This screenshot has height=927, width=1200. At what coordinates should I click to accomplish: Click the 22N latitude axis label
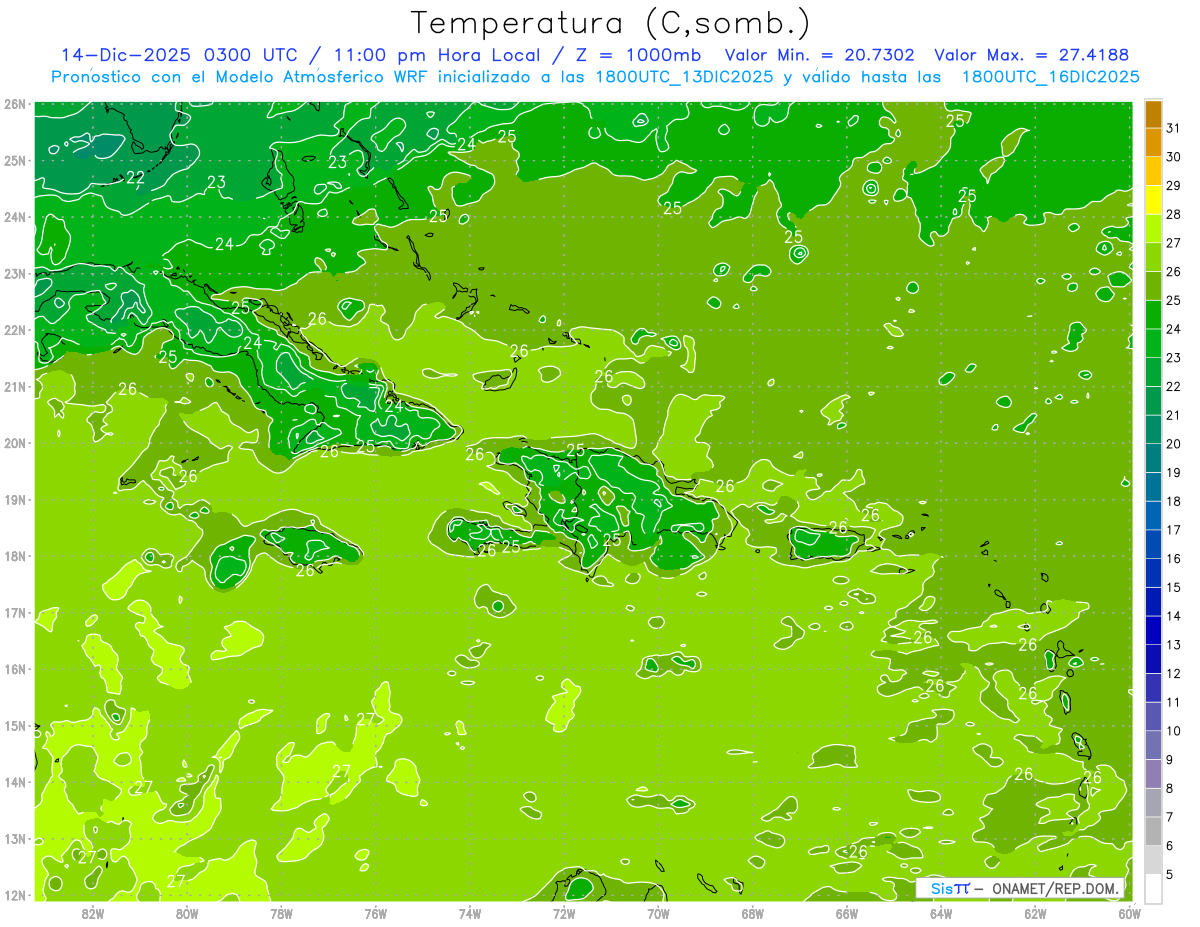tap(14, 330)
